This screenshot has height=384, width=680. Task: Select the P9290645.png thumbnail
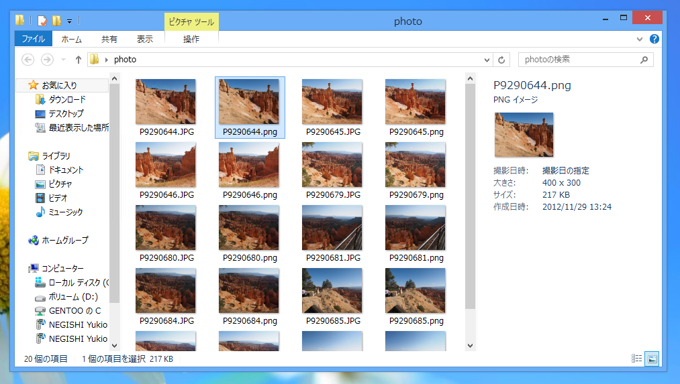[415, 102]
